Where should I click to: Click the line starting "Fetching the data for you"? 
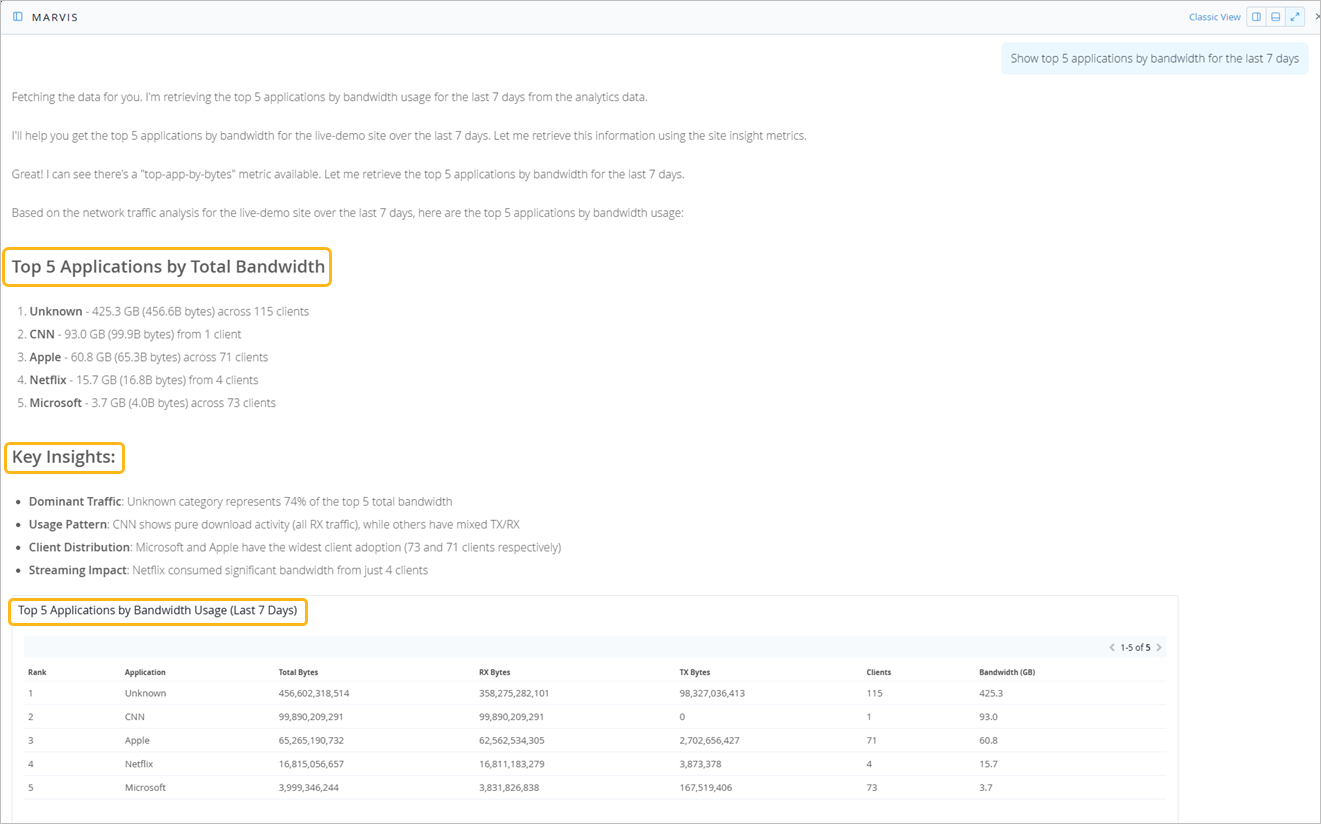pyautogui.click(x=329, y=97)
